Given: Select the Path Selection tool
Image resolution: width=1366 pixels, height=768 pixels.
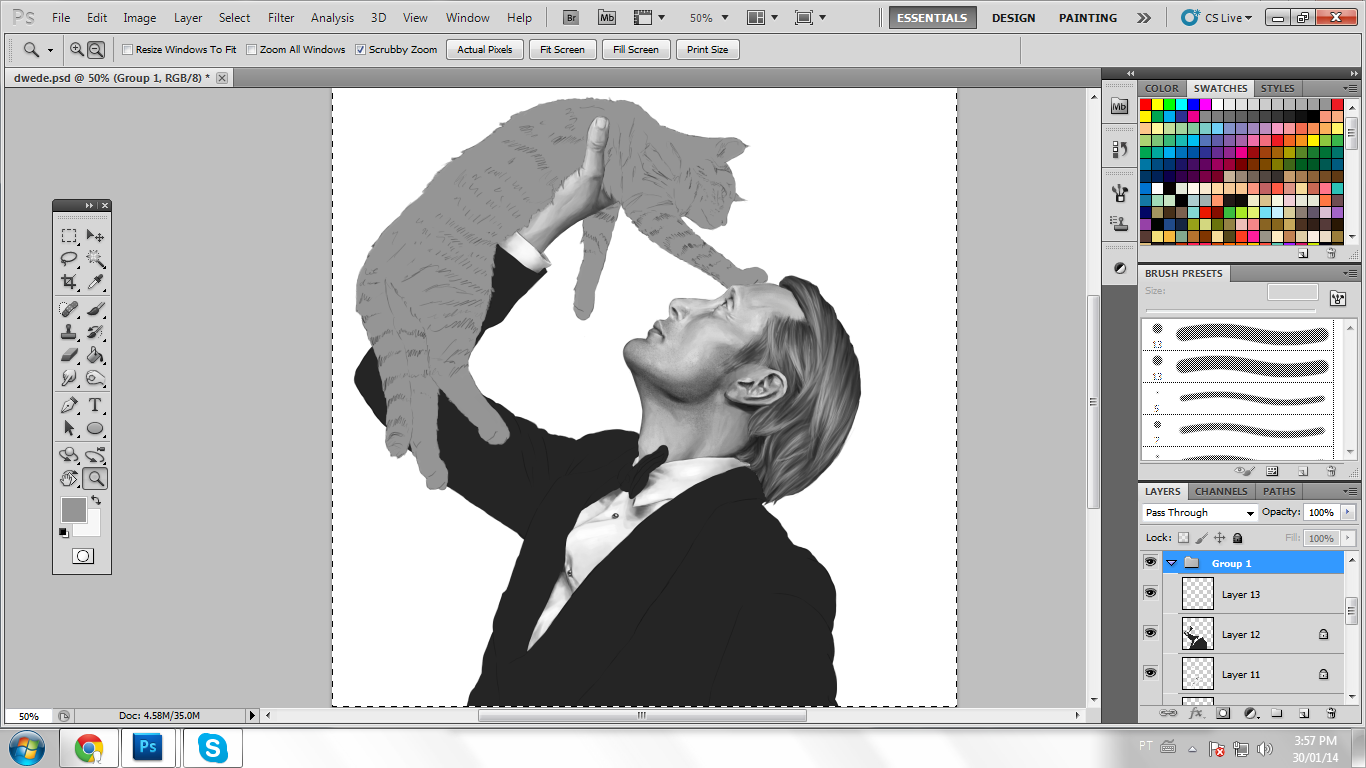Looking at the screenshot, I should tap(69, 428).
